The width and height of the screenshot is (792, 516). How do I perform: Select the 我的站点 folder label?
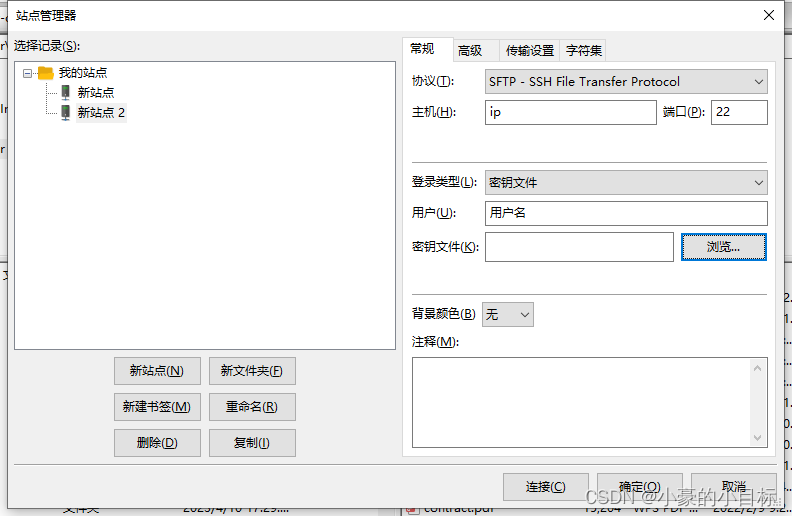pyautogui.click(x=83, y=73)
